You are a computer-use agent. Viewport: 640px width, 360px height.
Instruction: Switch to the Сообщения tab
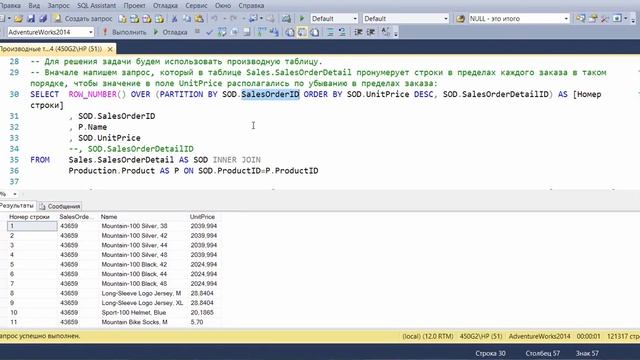tap(60, 206)
